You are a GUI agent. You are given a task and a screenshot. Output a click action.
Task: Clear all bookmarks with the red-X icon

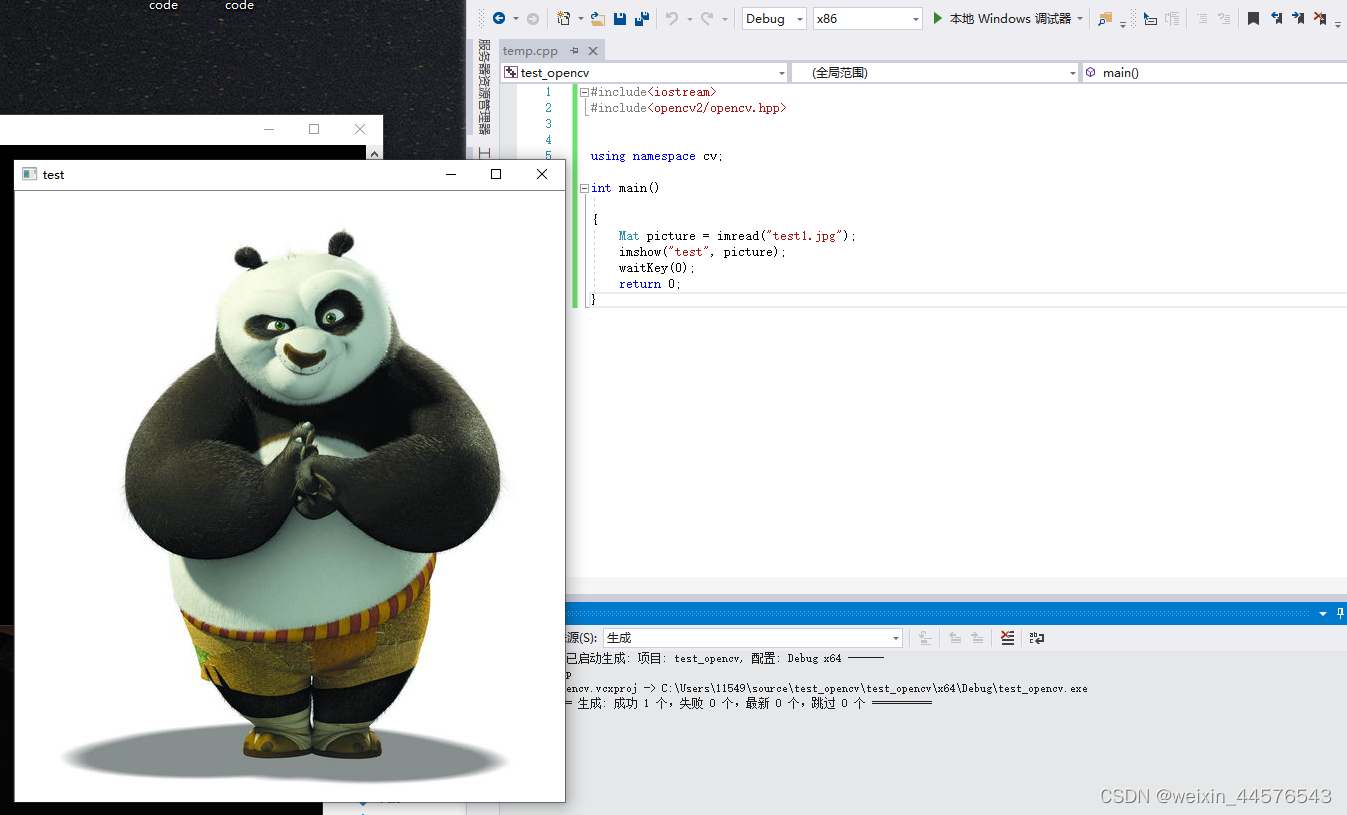click(1320, 18)
